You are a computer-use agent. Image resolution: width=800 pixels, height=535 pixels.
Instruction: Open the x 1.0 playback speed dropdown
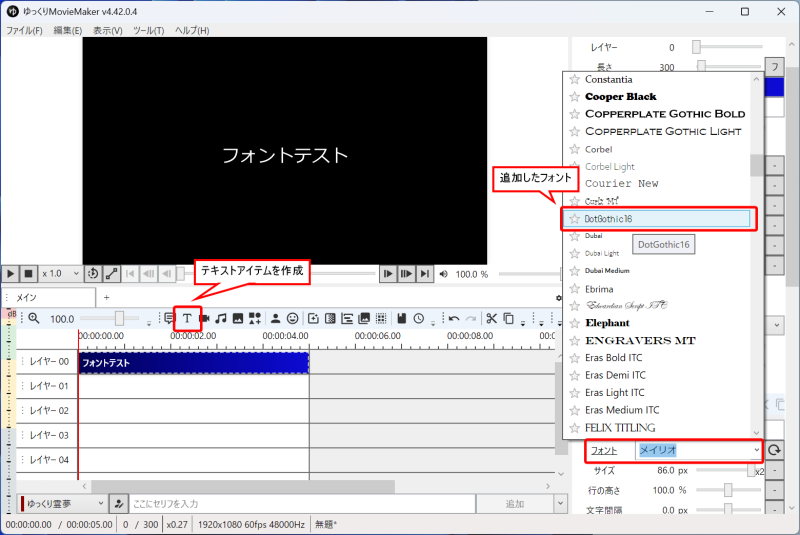(x=59, y=273)
